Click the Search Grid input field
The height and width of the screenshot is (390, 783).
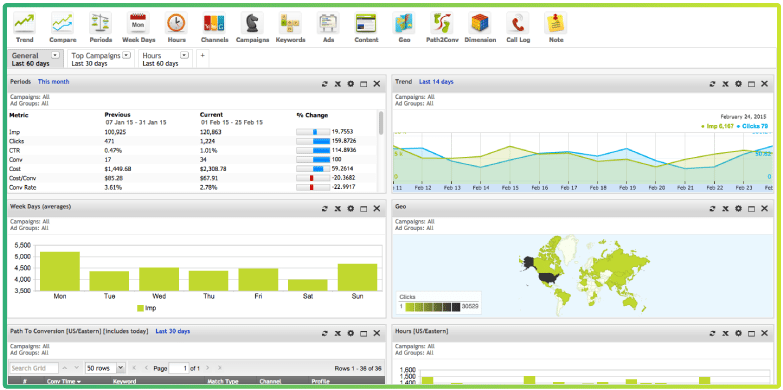pos(33,368)
